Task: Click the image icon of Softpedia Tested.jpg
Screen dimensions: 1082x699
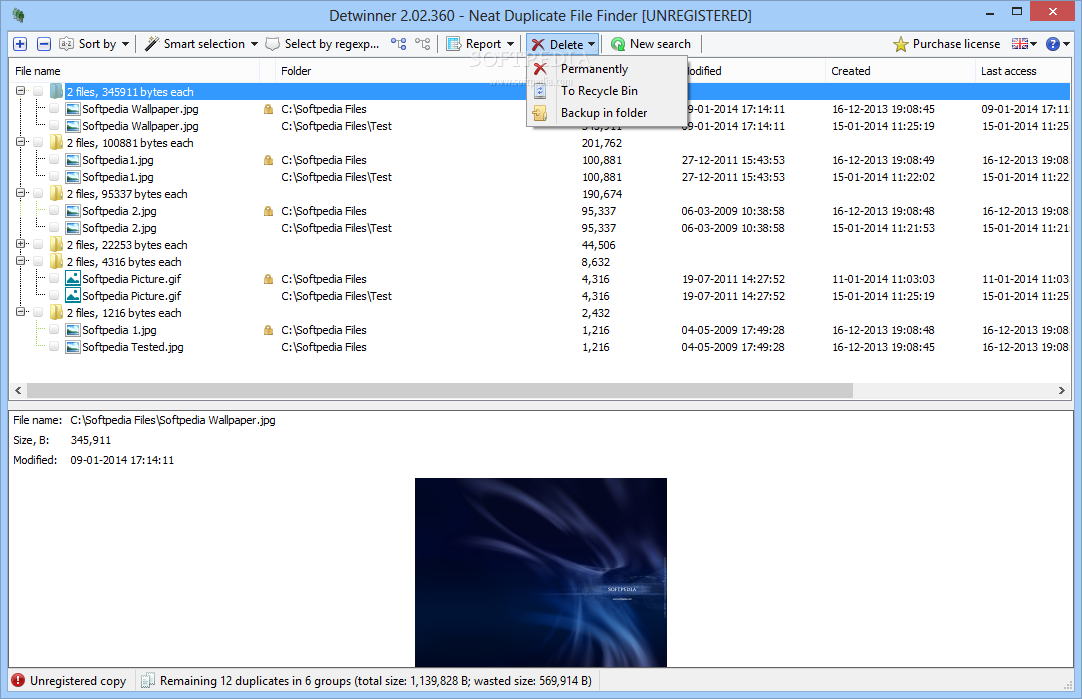Action: 72,347
